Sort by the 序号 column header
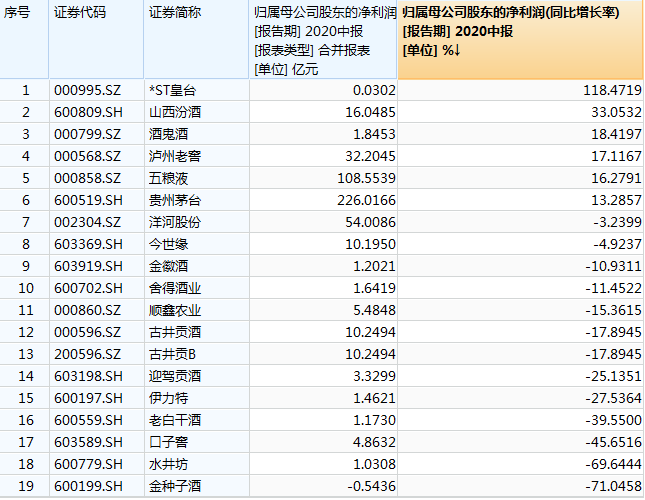Screen dimensions: 645x500 tap(24, 39)
